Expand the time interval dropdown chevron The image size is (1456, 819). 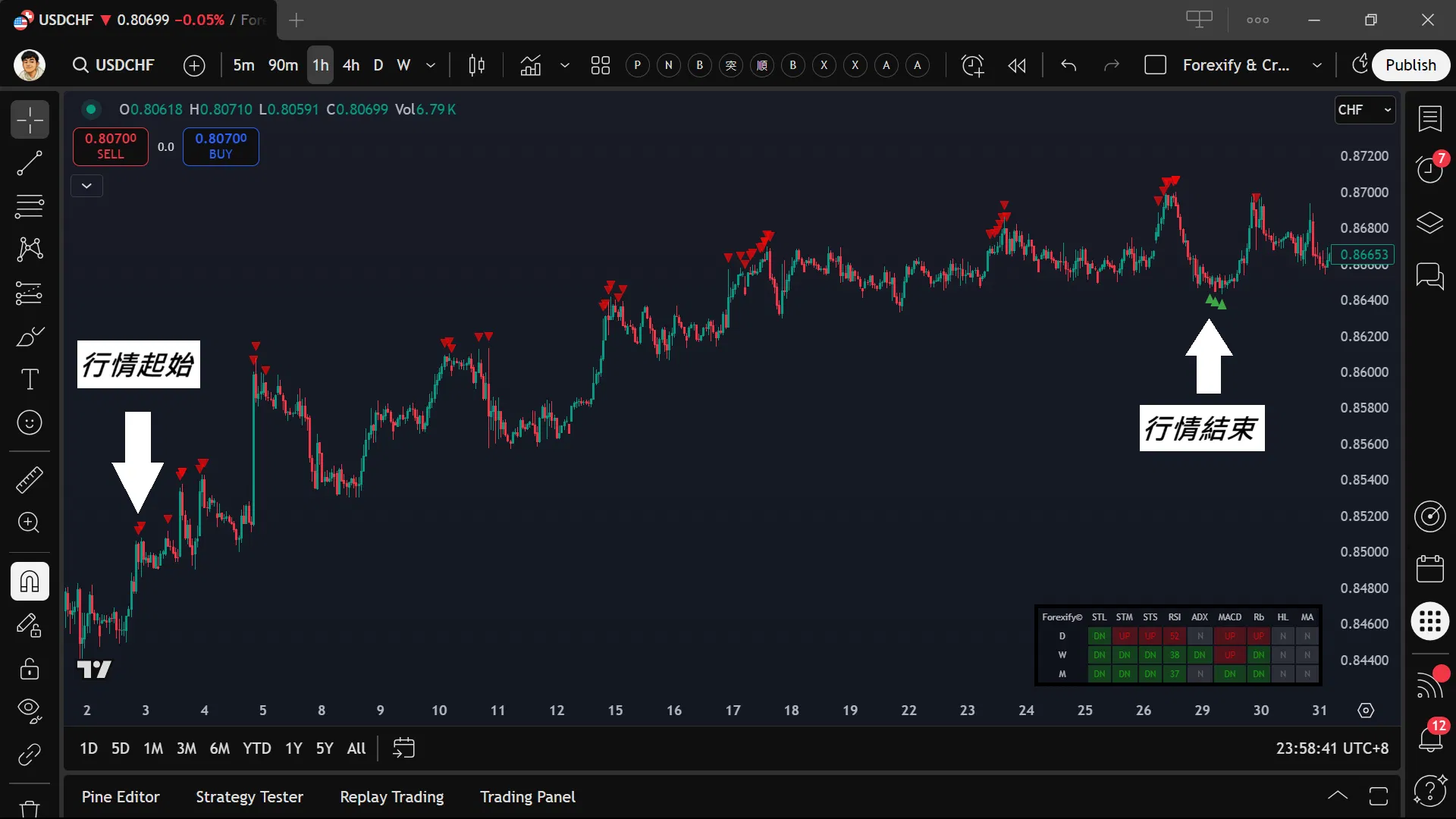(431, 65)
